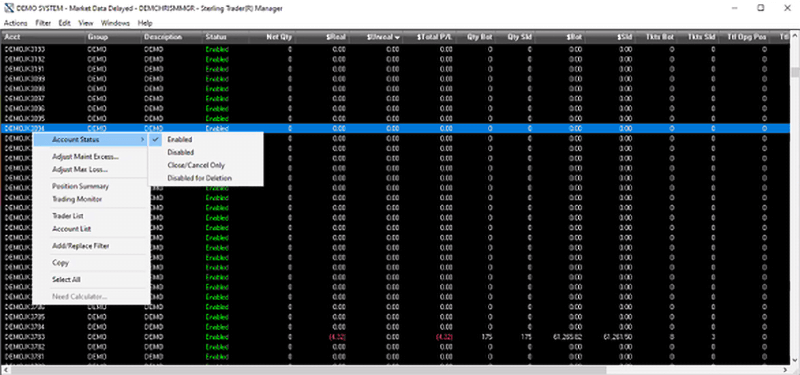The image size is (800, 375).
Task: Click the horizontal scrollbar thumb
Action: click(310, 370)
